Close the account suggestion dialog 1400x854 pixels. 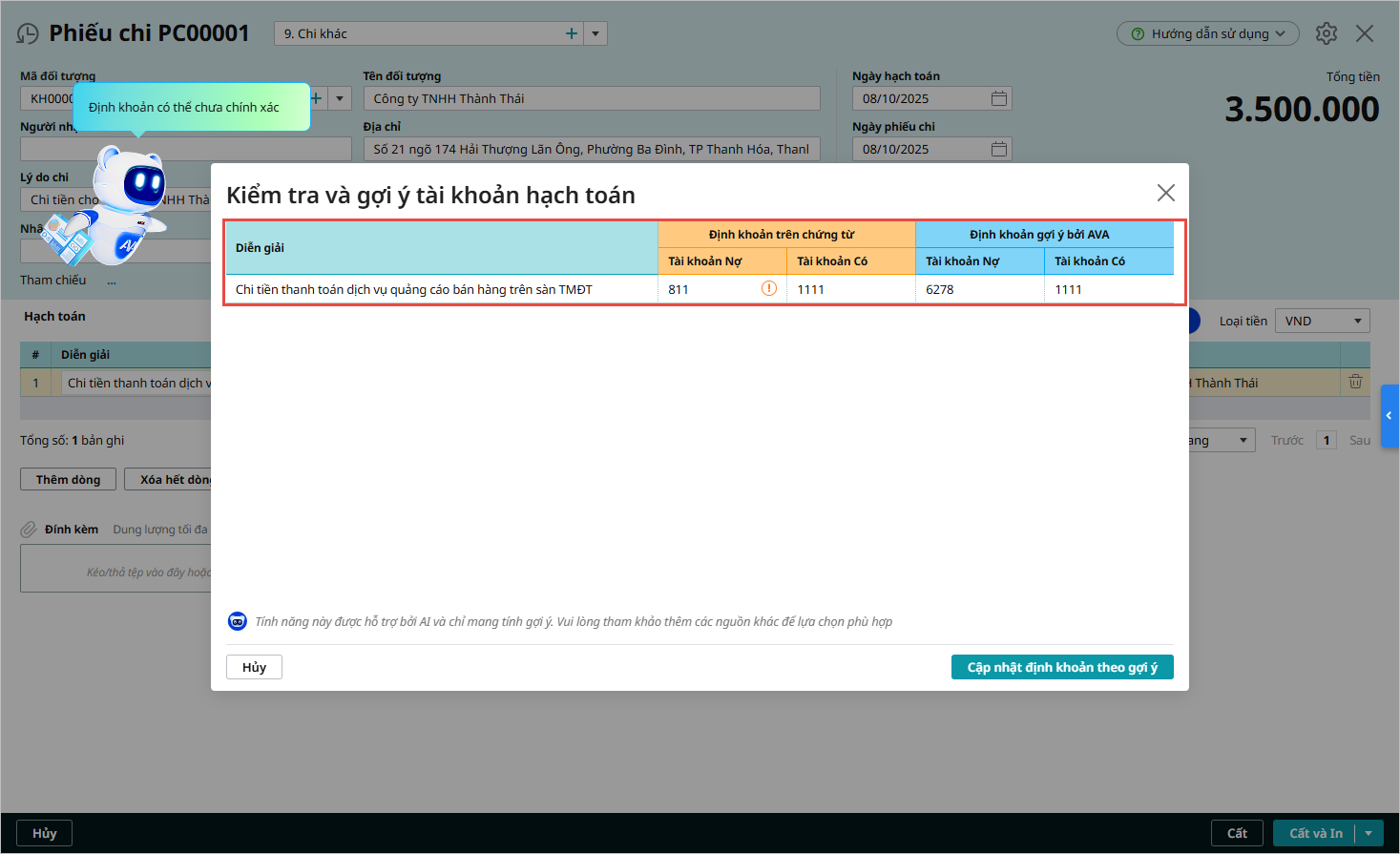point(1165,193)
